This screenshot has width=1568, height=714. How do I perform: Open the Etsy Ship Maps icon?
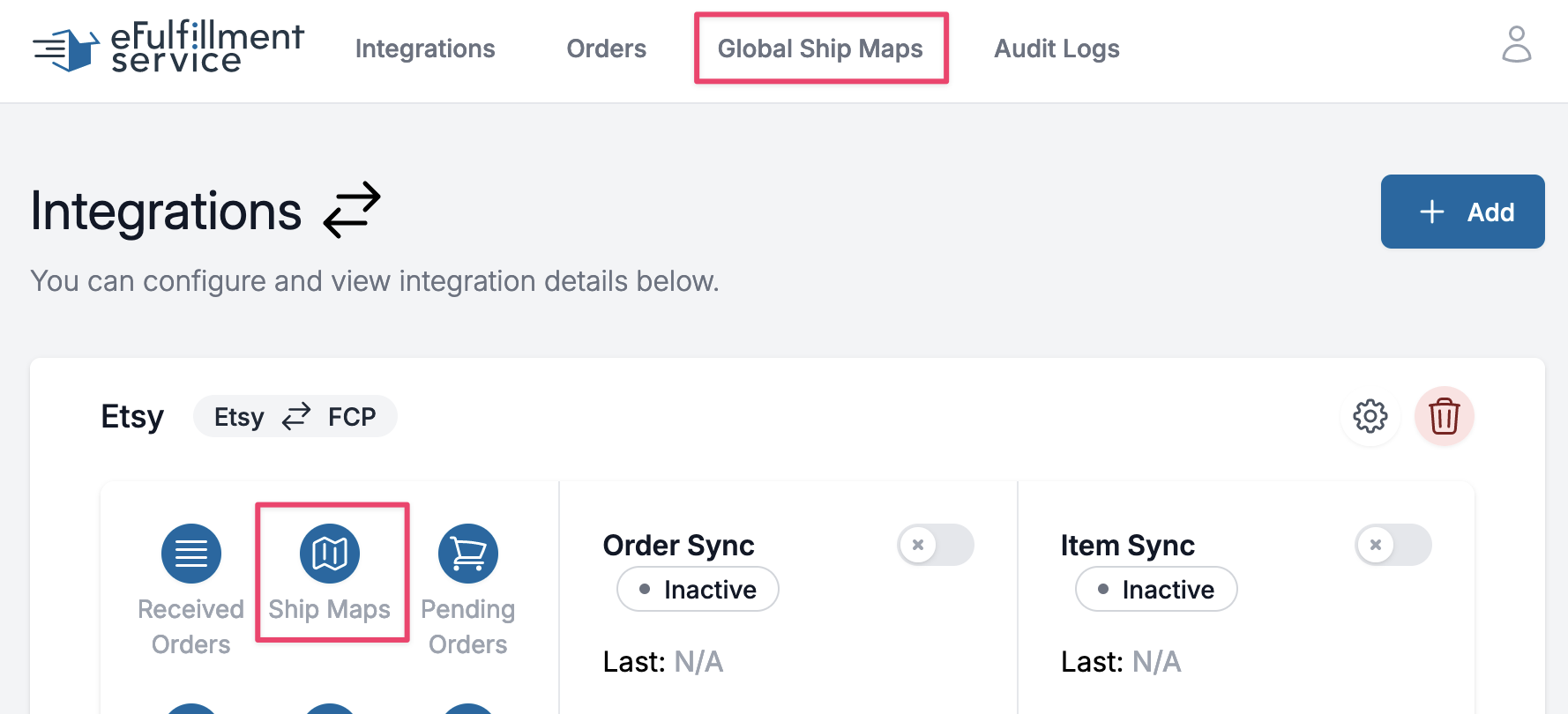pyautogui.click(x=330, y=554)
